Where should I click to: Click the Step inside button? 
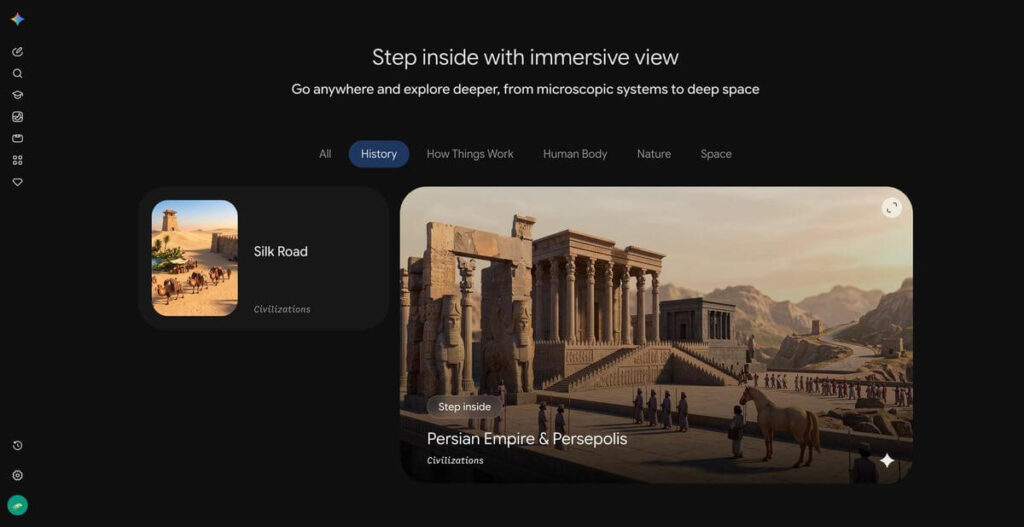464,407
